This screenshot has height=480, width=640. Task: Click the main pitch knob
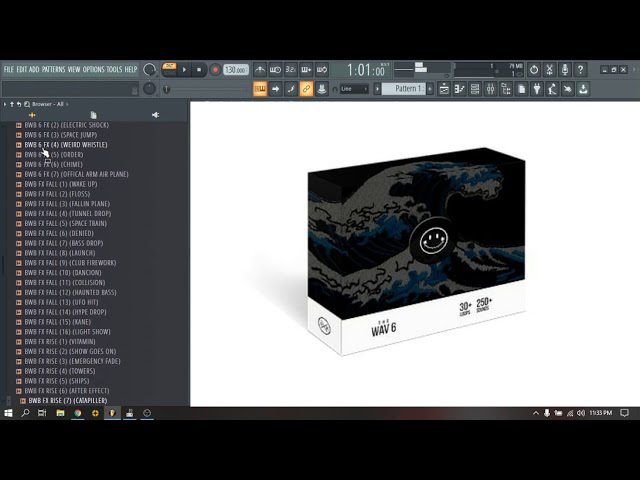coord(149,88)
